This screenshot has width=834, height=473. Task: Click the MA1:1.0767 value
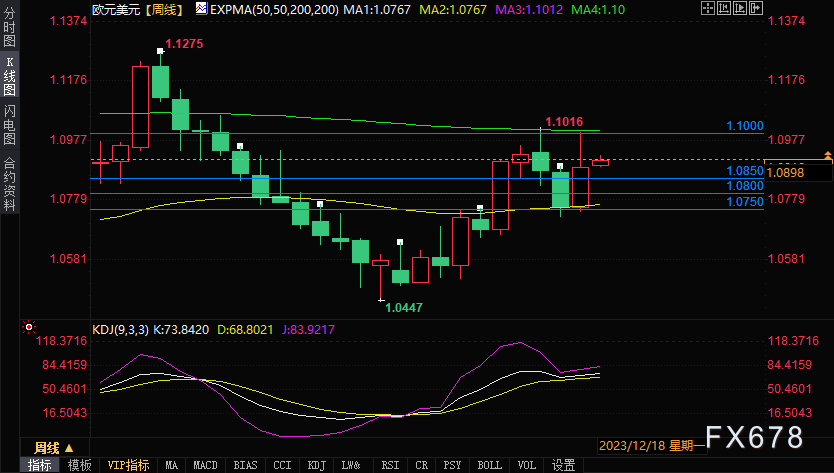click(377, 10)
